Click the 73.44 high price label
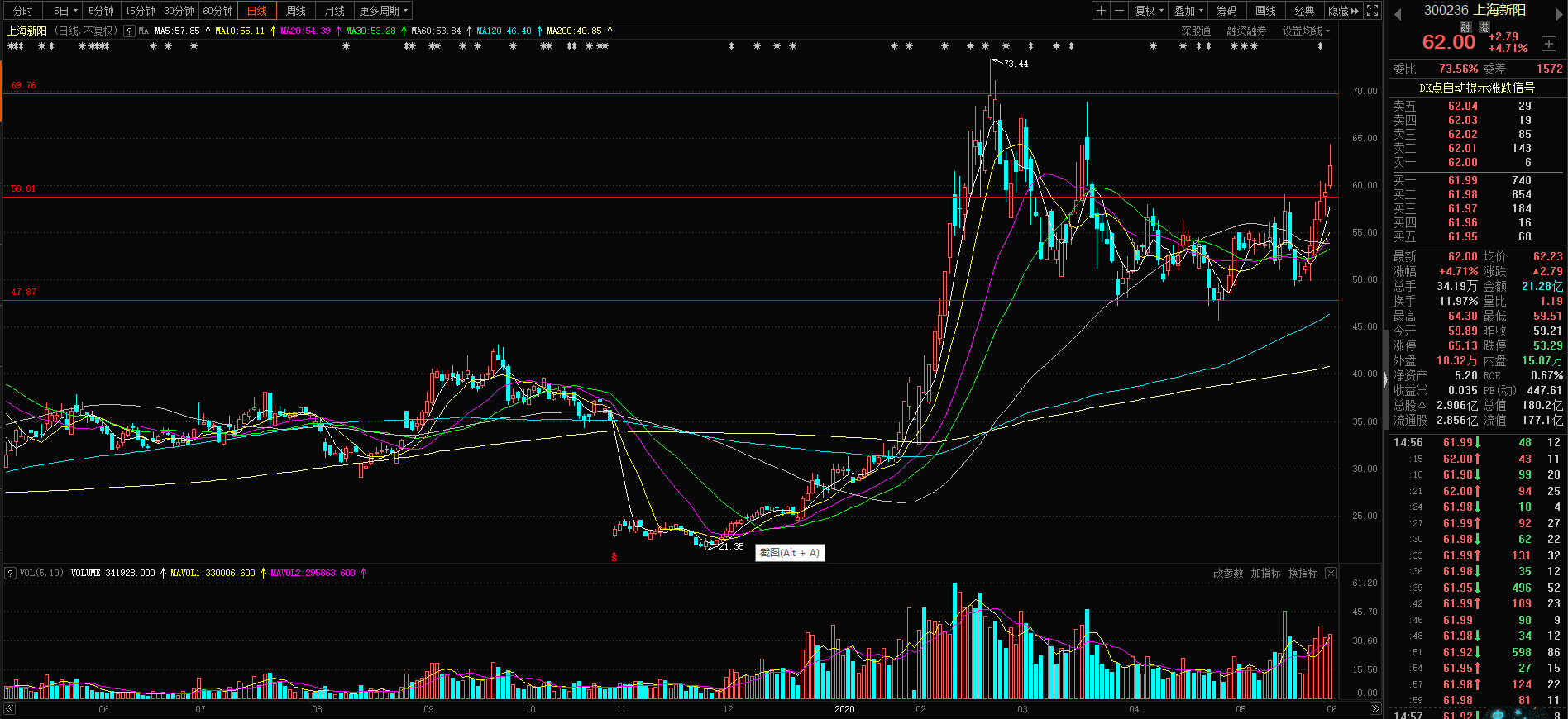1568x719 pixels. (x=1016, y=64)
